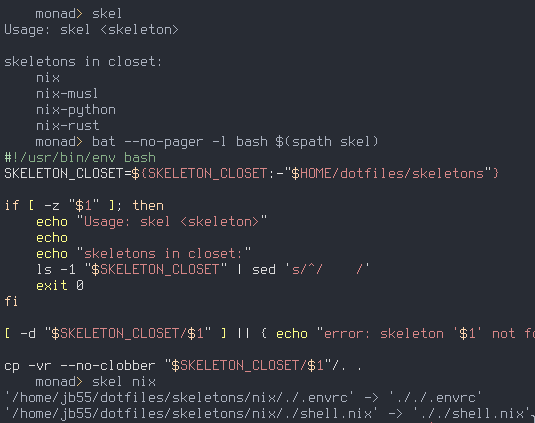The height and width of the screenshot is (423, 535).
Task: Click the 'nix-rust' skeleton entry
Action: (x=68, y=126)
